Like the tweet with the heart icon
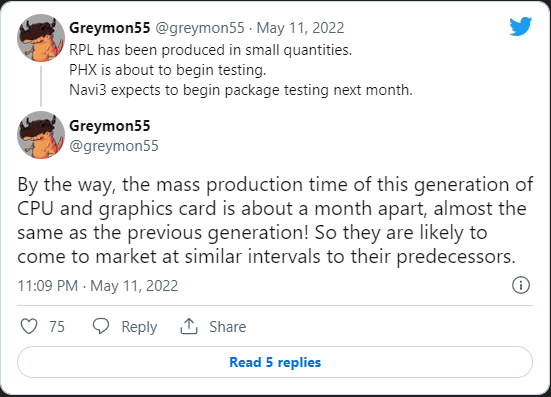 point(29,326)
